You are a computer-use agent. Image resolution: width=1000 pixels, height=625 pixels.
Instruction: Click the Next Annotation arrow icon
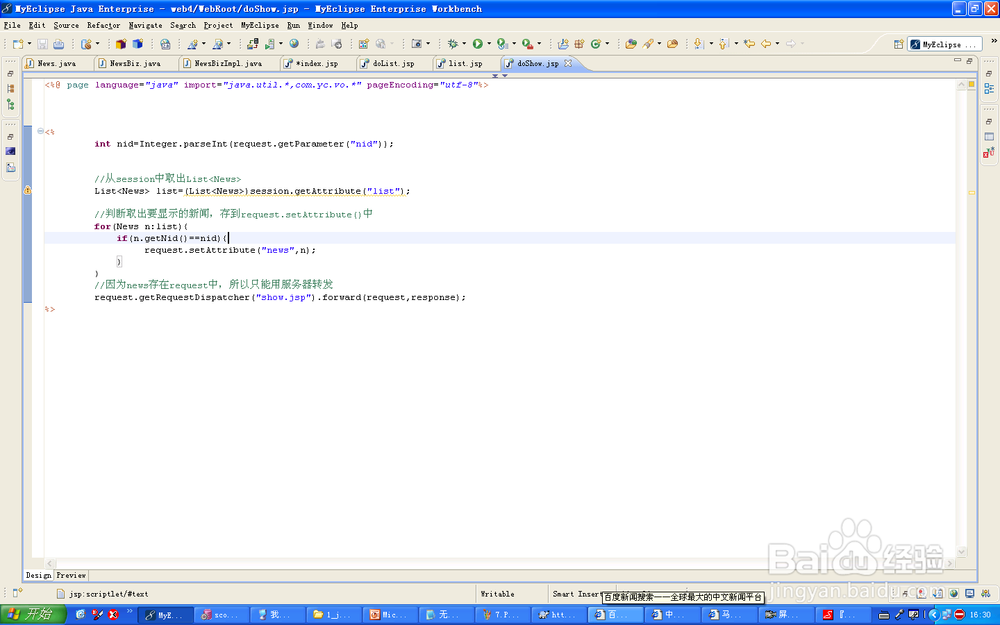[698, 44]
